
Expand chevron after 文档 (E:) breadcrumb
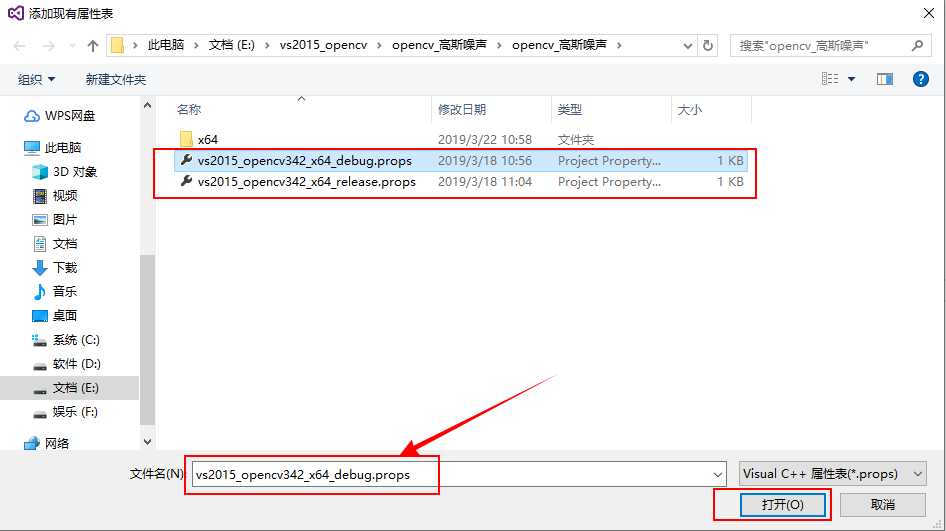pyautogui.click(x=267, y=45)
